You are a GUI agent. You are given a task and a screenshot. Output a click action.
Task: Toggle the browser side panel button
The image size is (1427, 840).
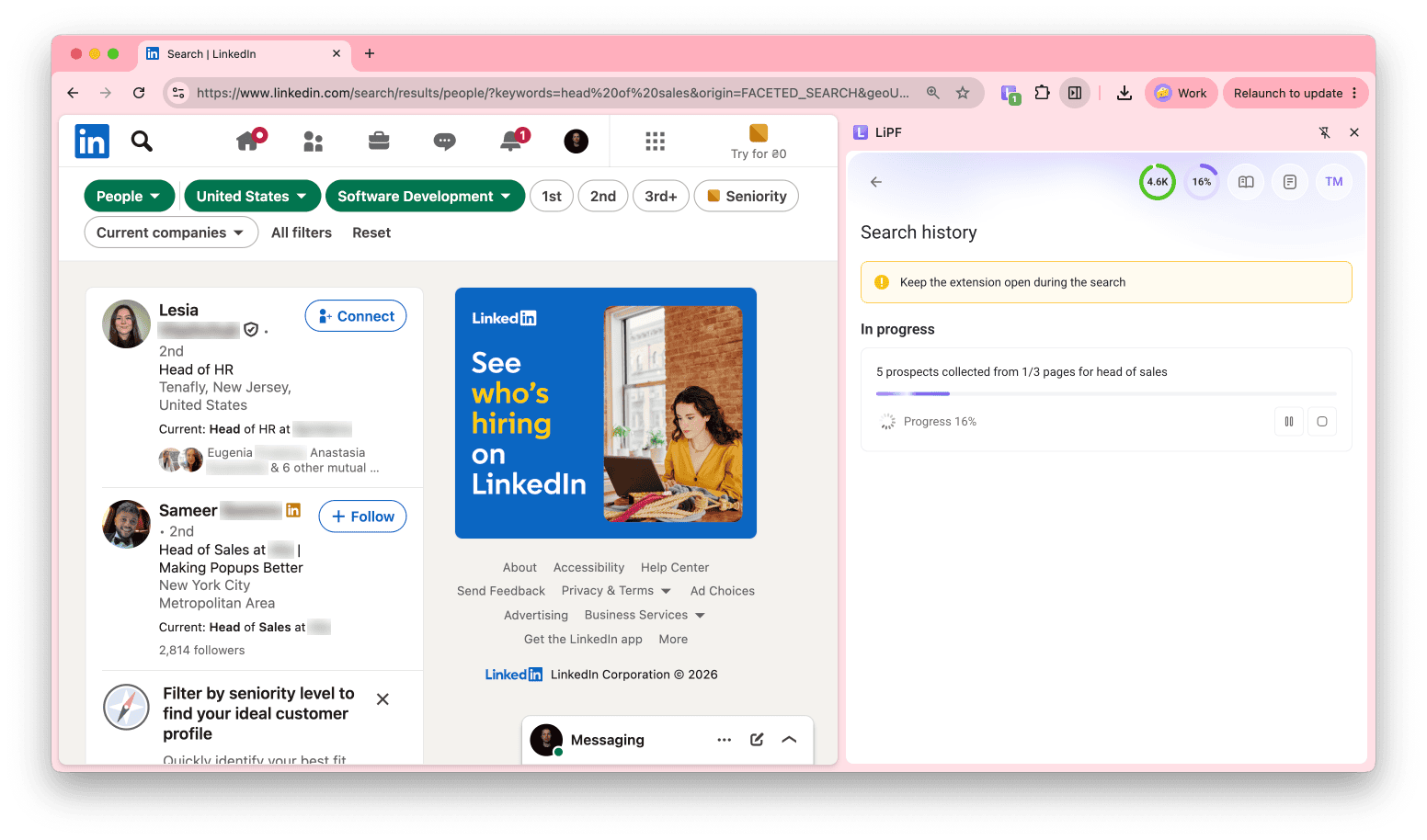pyautogui.click(x=1075, y=93)
